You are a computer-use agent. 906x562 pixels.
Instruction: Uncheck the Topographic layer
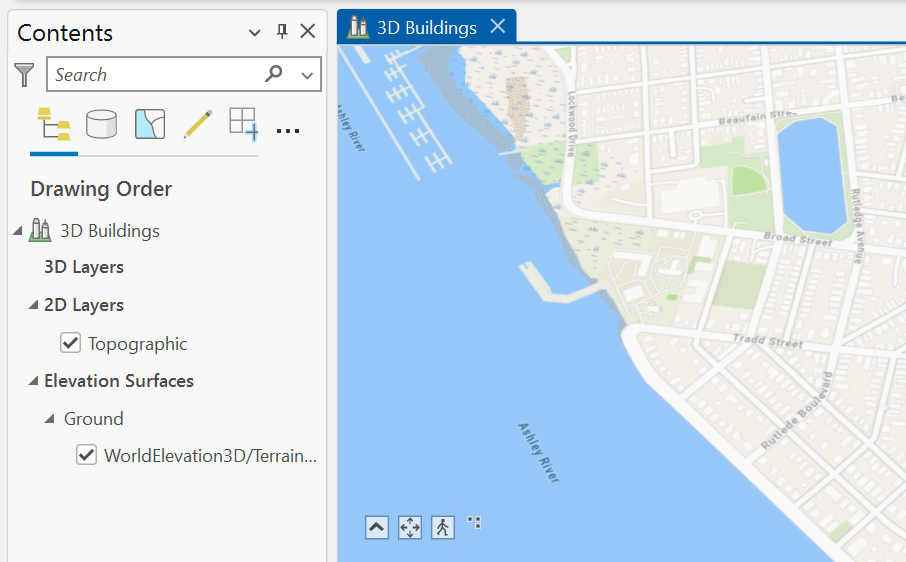point(70,343)
